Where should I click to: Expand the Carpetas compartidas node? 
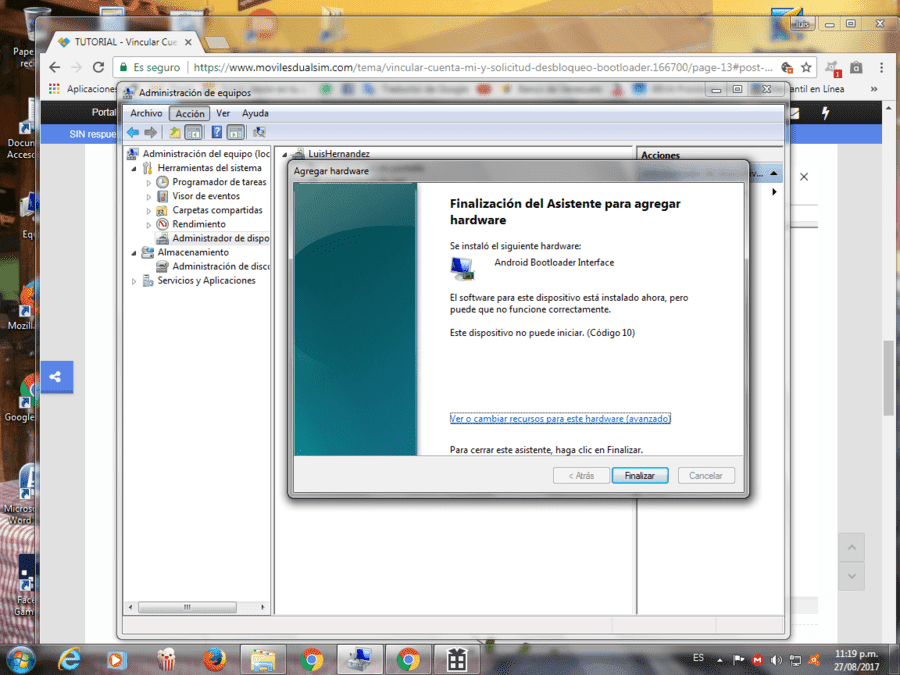pos(149,211)
